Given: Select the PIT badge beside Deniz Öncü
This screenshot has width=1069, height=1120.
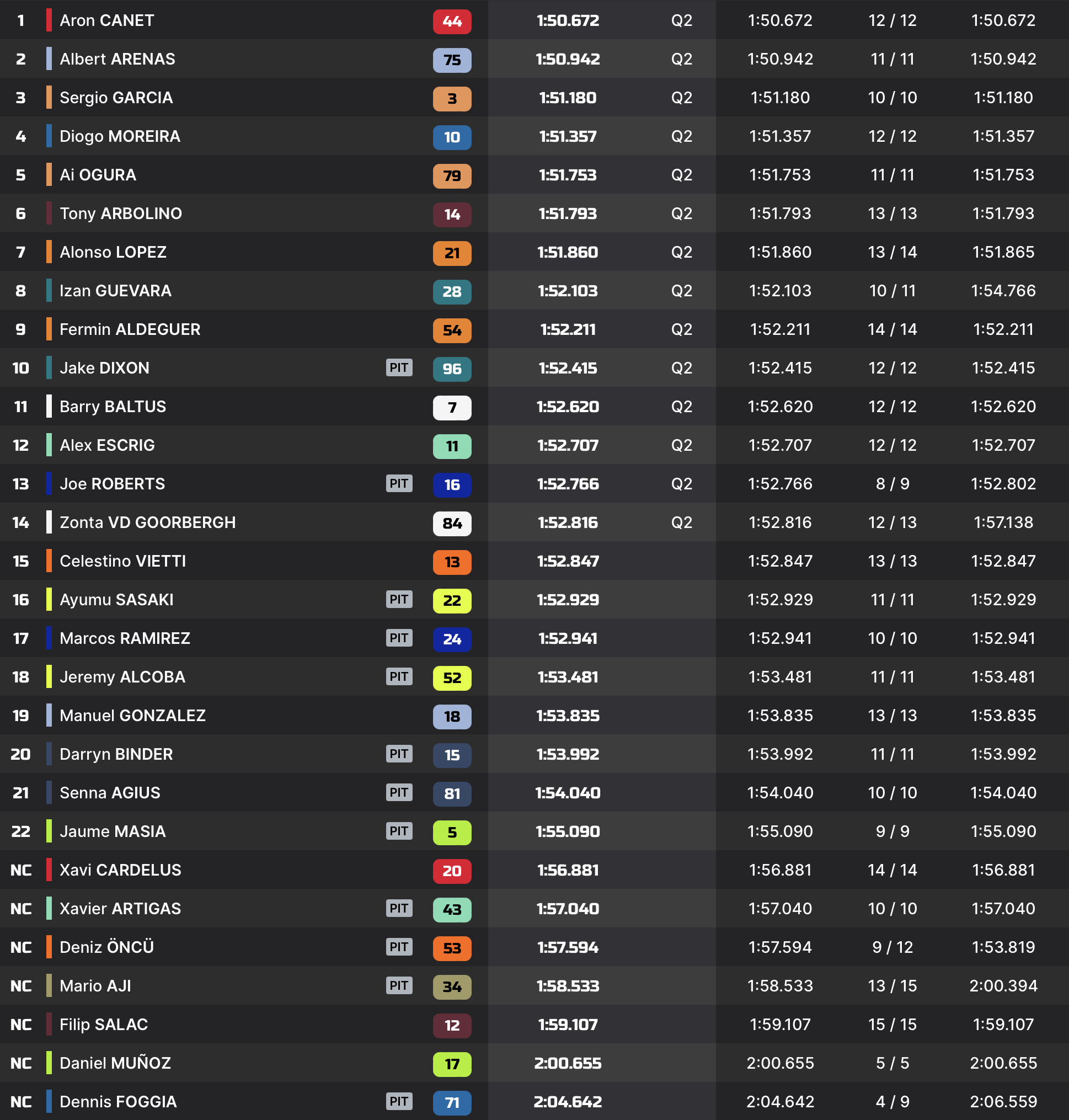Looking at the screenshot, I should click(399, 947).
